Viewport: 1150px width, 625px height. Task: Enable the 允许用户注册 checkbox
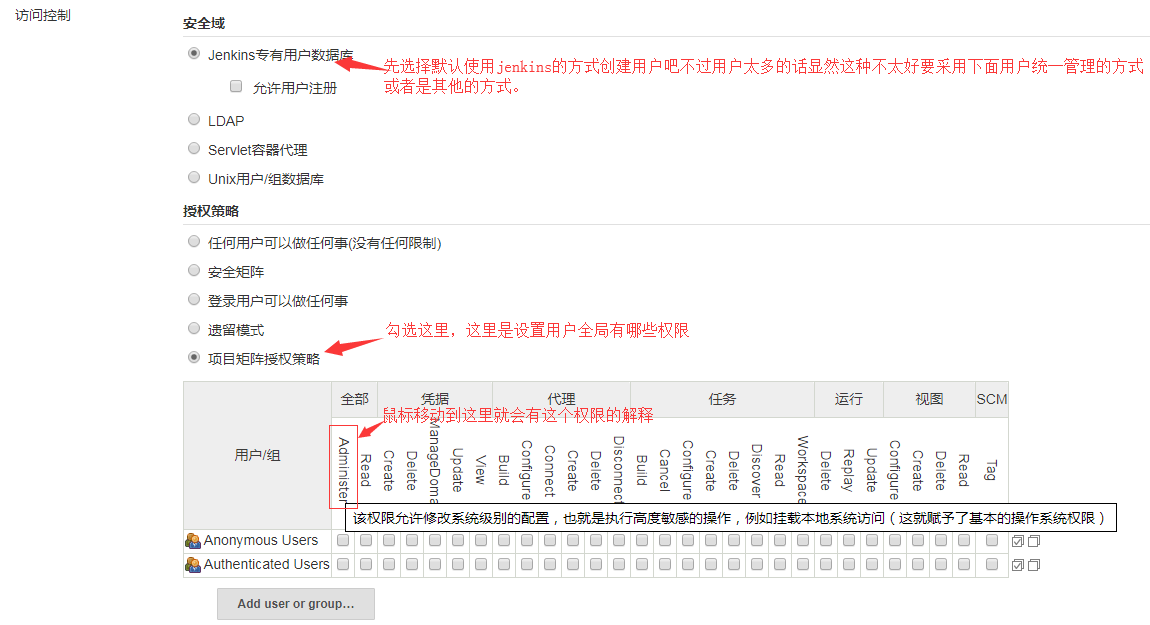[x=237, y=87]
